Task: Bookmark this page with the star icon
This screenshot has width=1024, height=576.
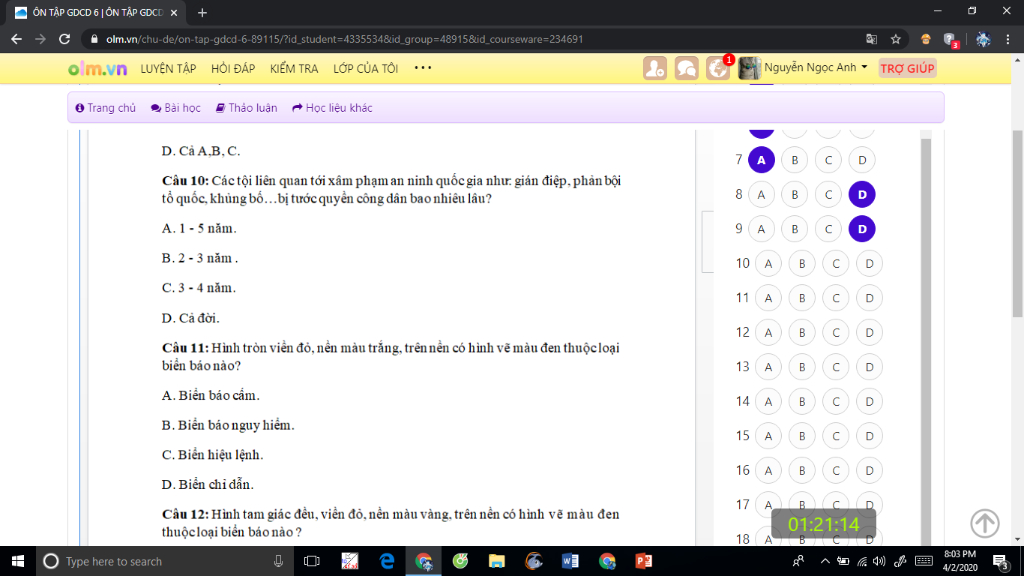Action: click(x=895, y=39)
